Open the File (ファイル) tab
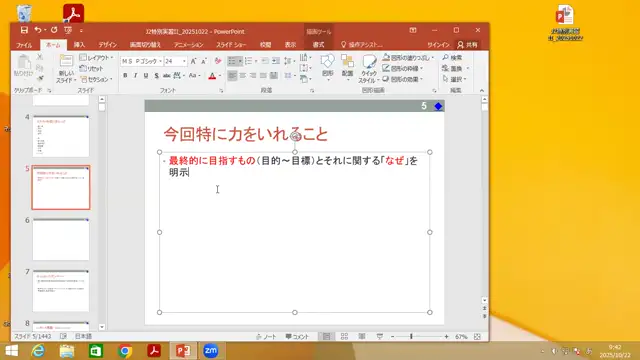 [x=24, y=45]
